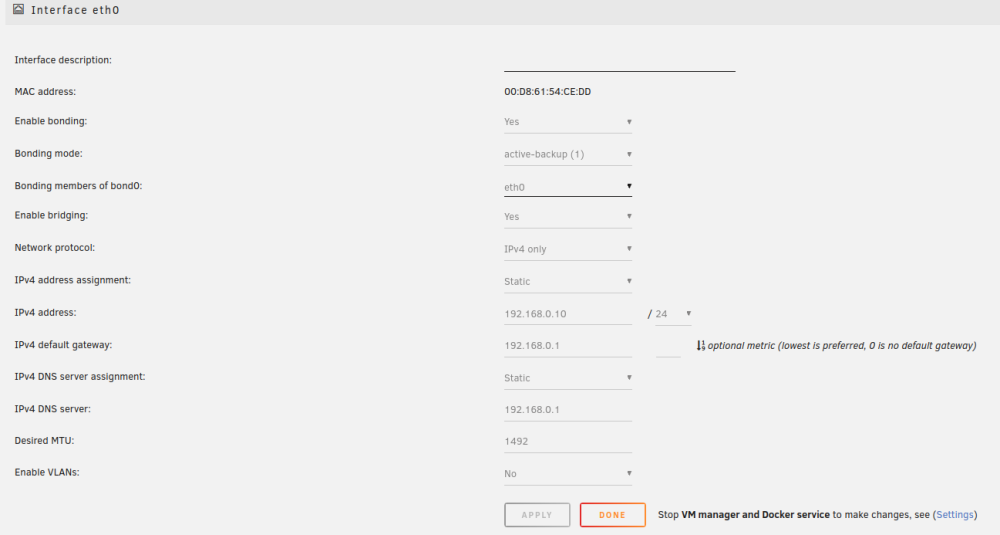The width and height of the screenshot is (1000, 535).
Task: Click the 'Bonding mode:' label
Action: (x=48, y=154)
